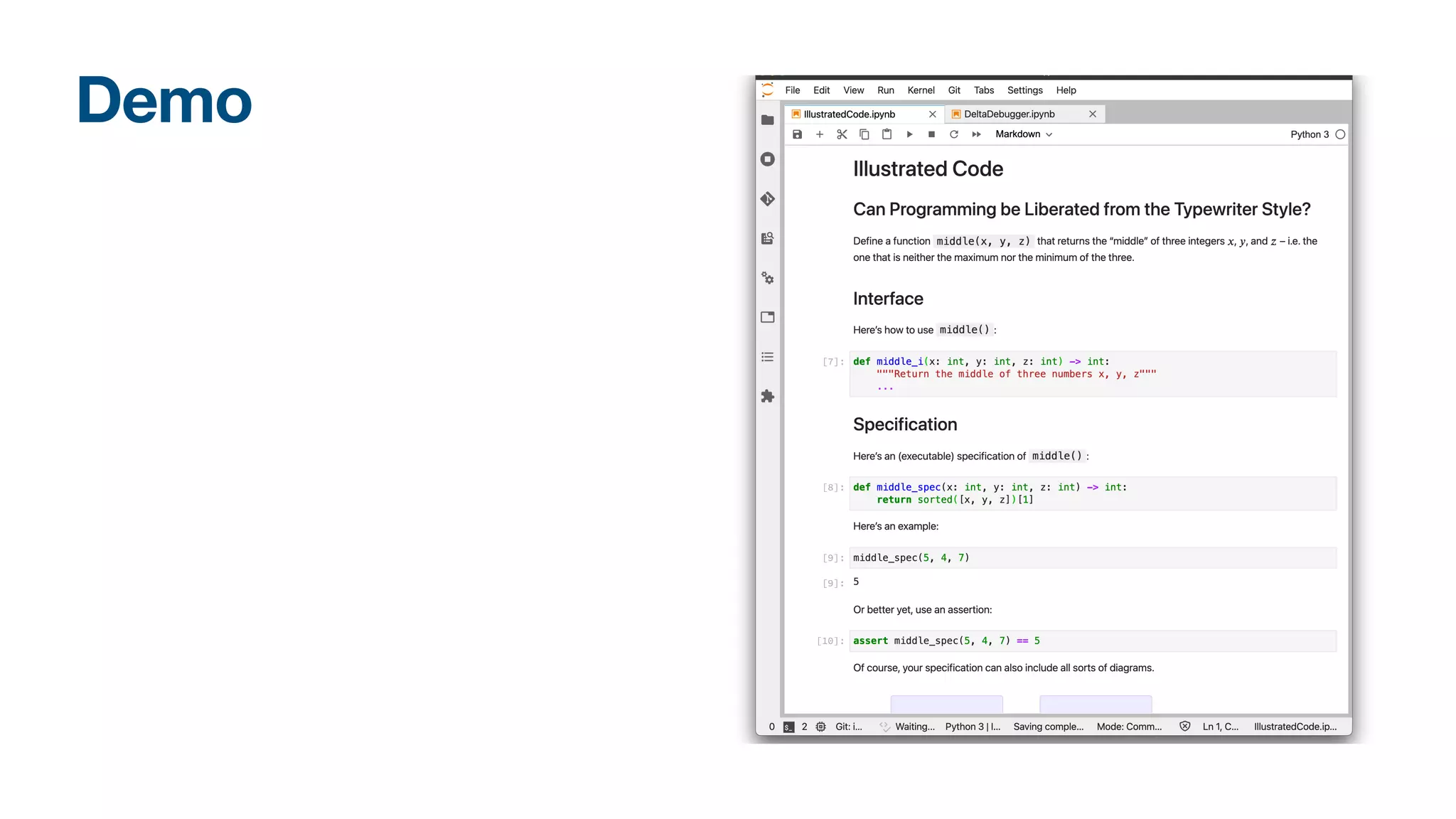Open the Kernel menu
1456x819 pixels.
tap(921, 90)
